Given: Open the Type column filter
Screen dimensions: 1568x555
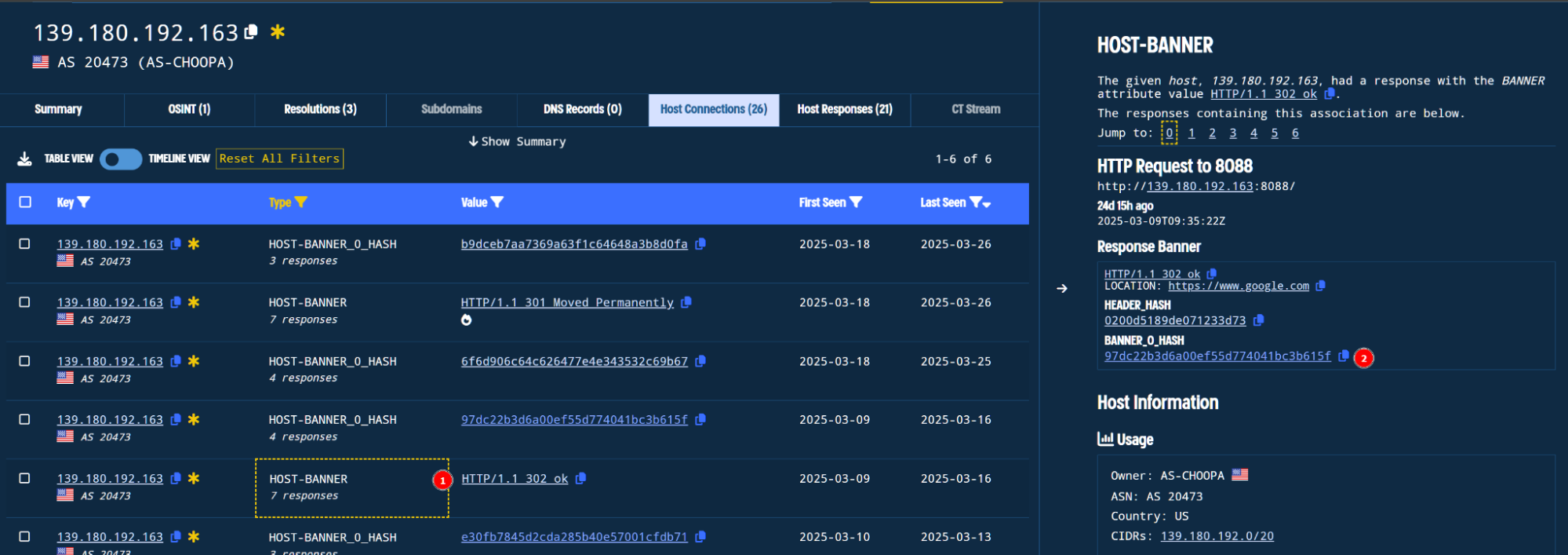Looking at the screenshot, I should 301,203.
